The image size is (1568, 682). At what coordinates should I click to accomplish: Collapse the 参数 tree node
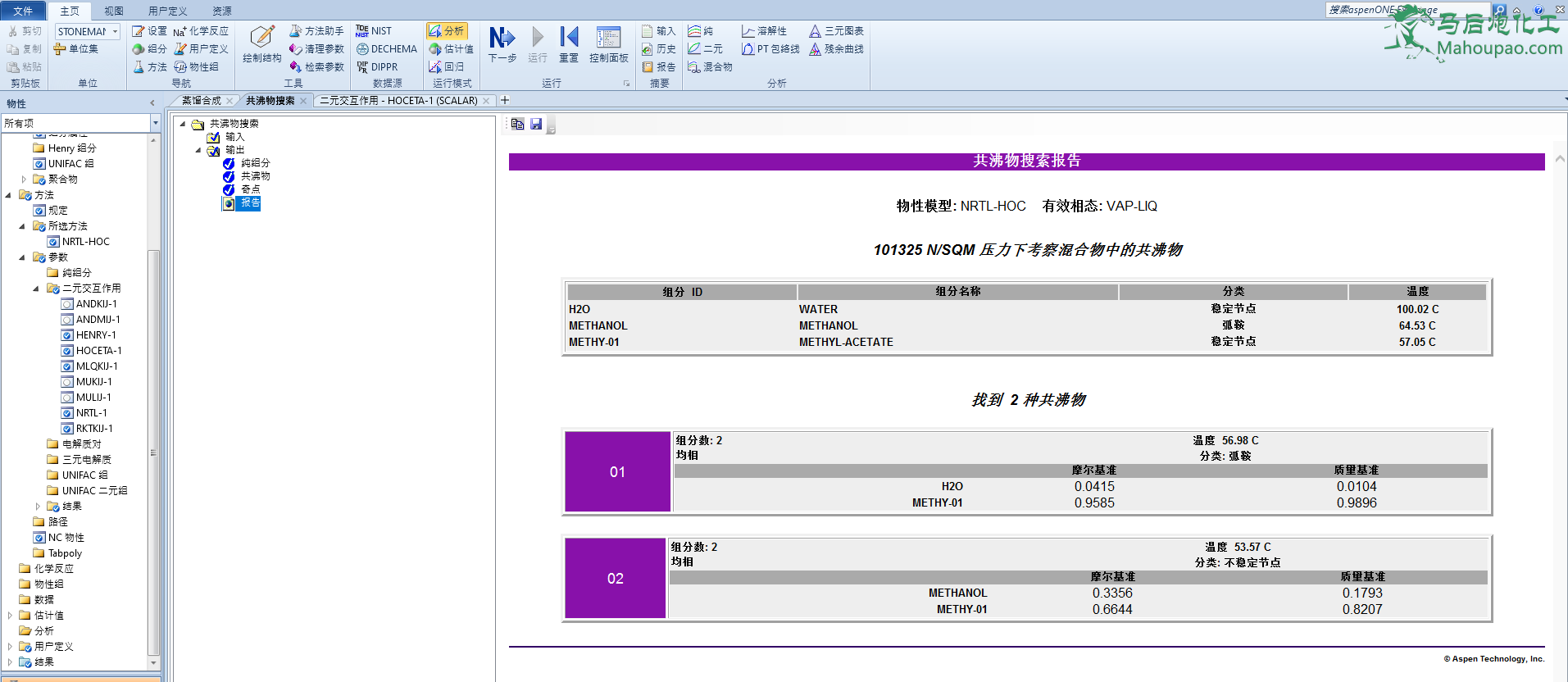coord(22,257)
